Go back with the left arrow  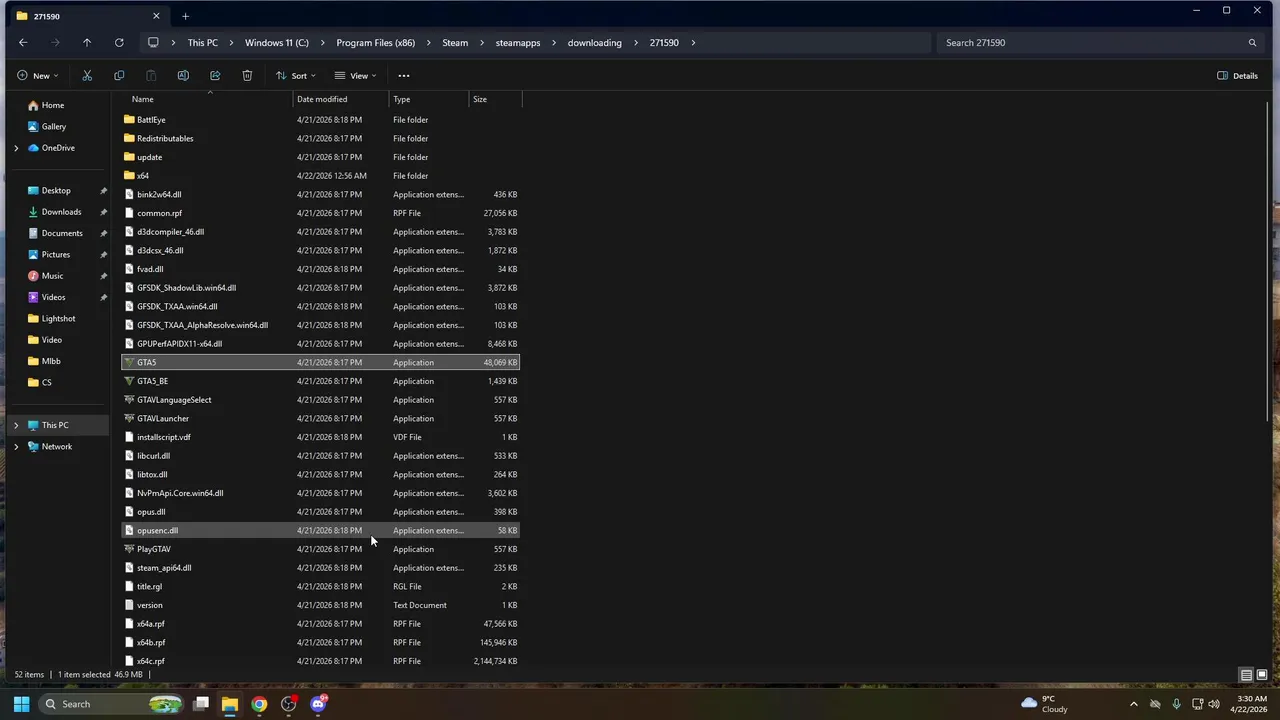tap(23, 43)
